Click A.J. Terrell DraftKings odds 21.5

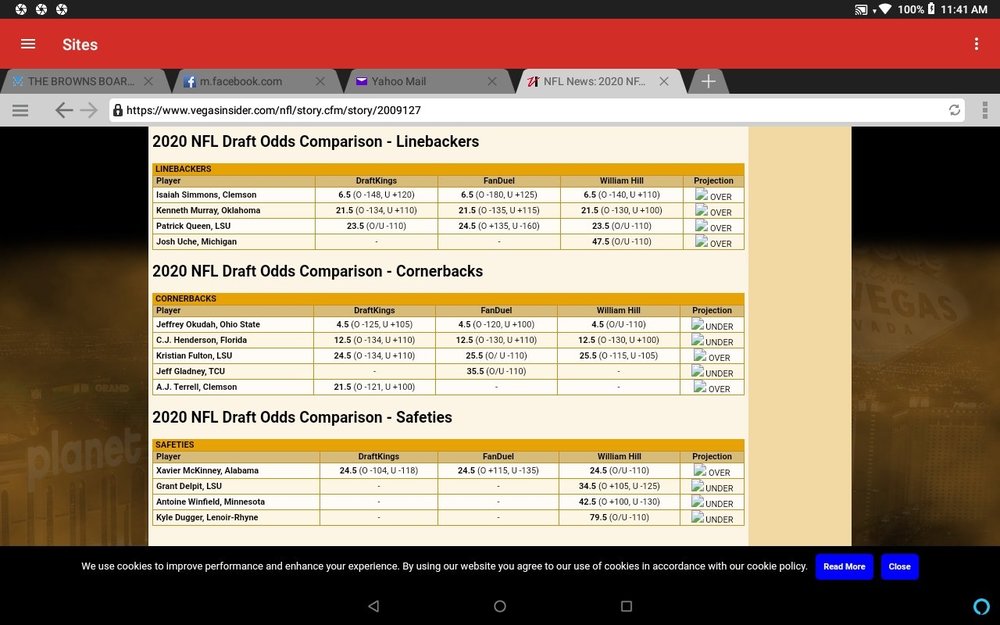tap(374, 387)
